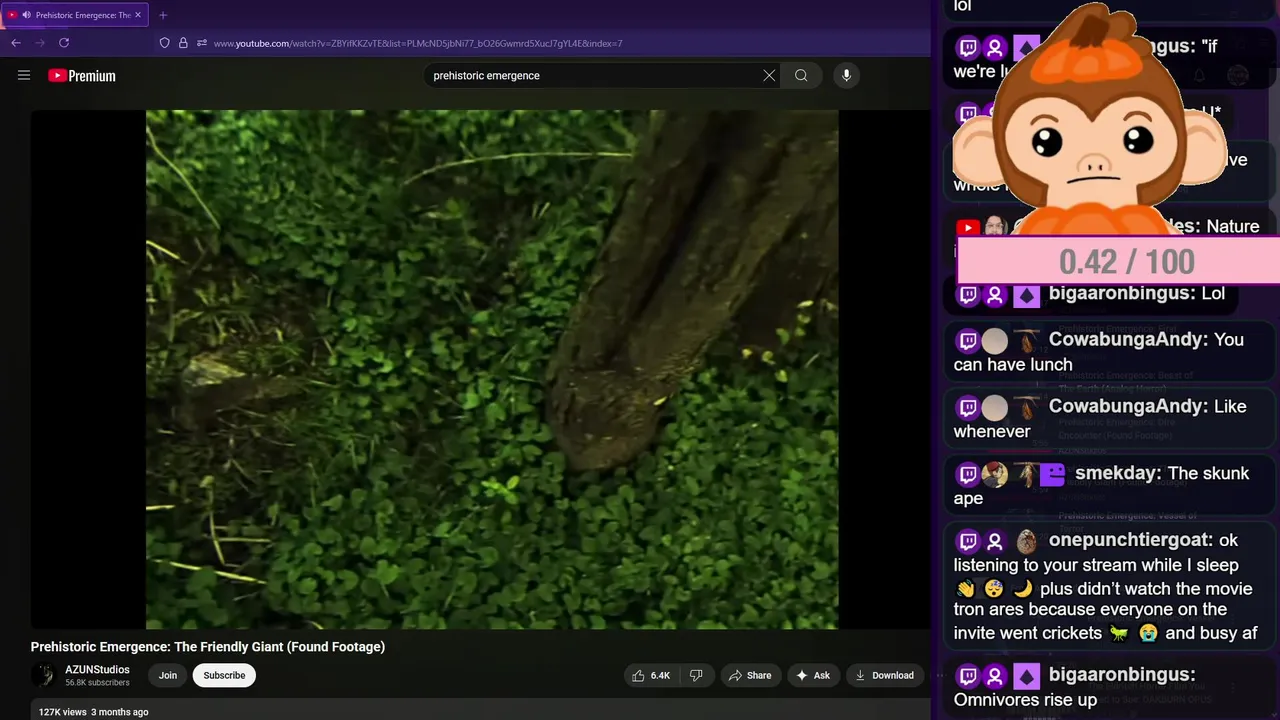The width and height of the screenshot is (1280, 720).
Task: Open the shield tracking protection icon
Action: click(165, 43)
